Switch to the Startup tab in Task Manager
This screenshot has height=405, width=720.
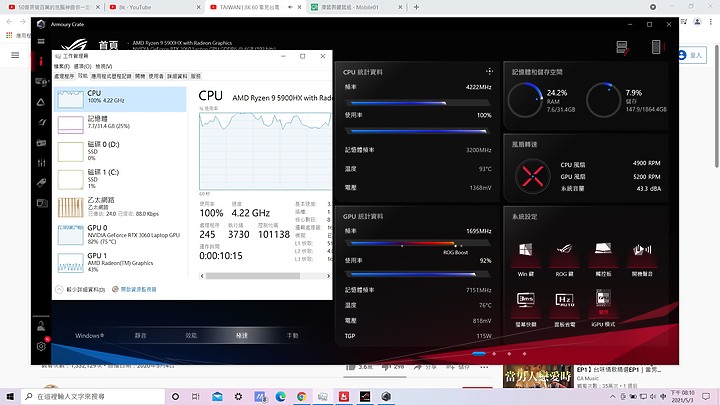coord(140,76)
